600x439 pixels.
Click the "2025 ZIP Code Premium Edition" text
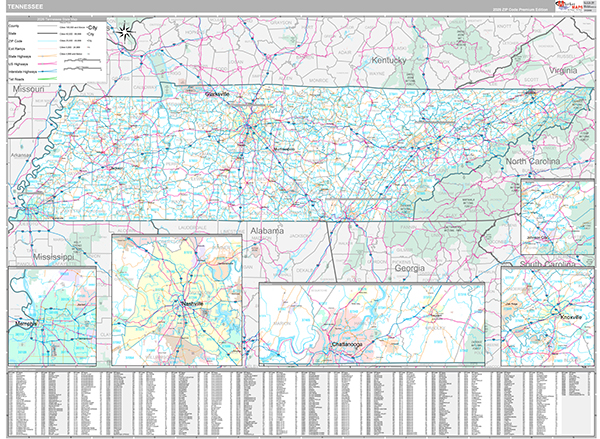pos(519,10)
